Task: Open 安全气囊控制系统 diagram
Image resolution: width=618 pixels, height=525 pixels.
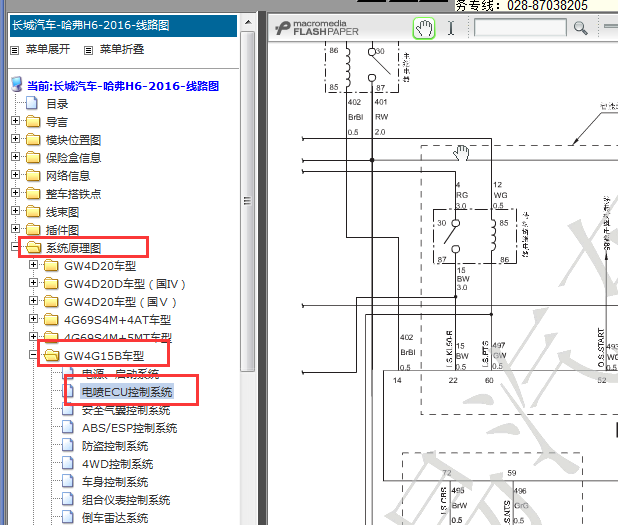Action: tap(126, 410)
